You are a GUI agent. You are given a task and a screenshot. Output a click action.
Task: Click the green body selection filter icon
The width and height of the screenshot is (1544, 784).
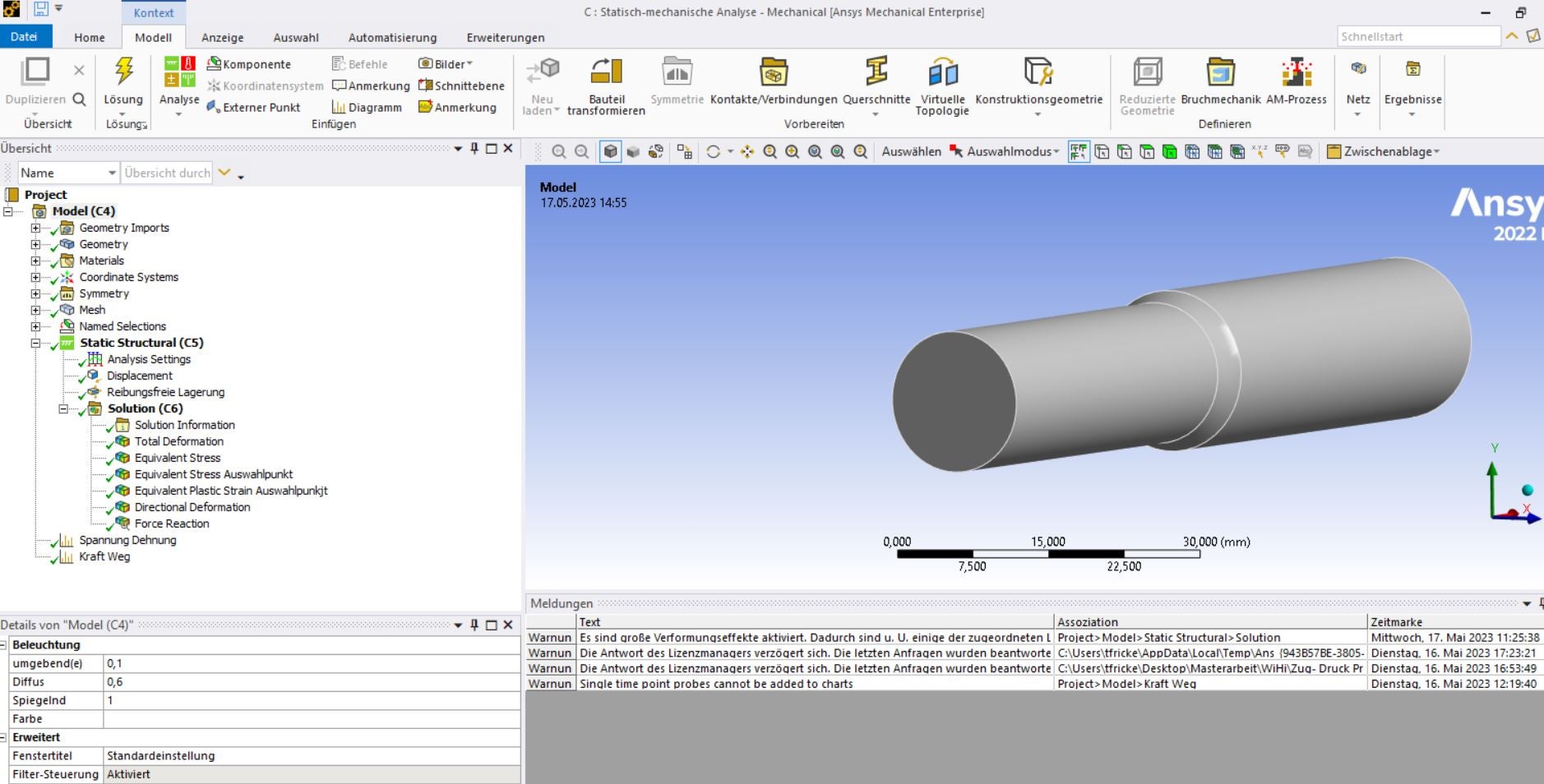1169,151
